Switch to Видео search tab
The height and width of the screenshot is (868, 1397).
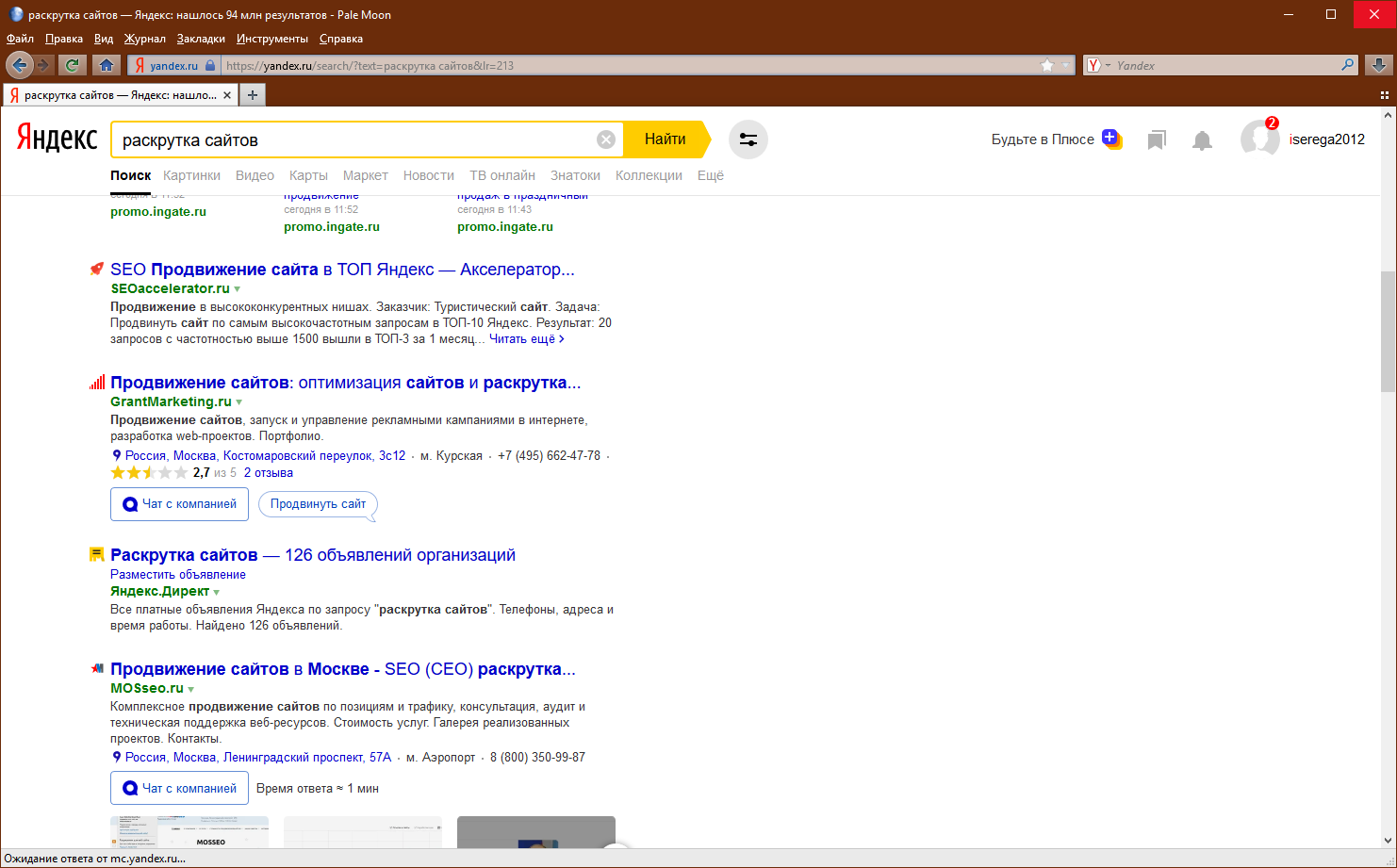click(x=255, y=175)
